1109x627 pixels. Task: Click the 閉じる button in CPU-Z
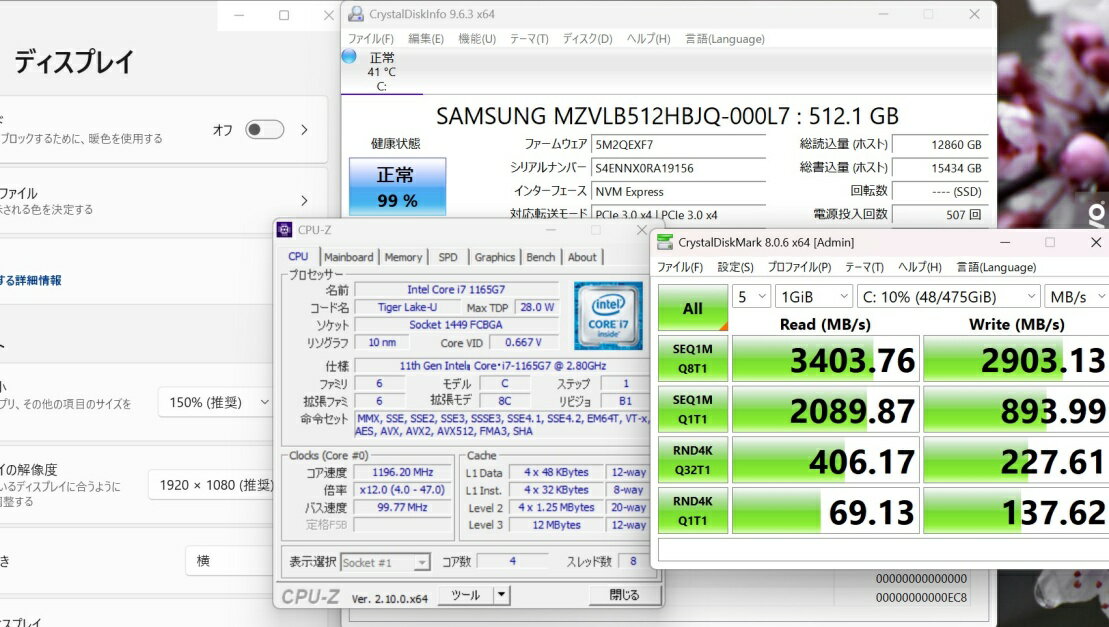click(625, 595)
